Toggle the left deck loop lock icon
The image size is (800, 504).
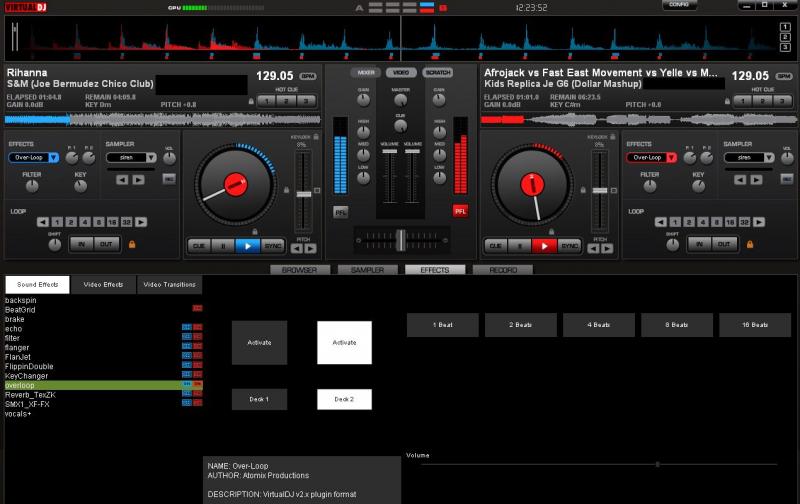click(x=131, y=244)
